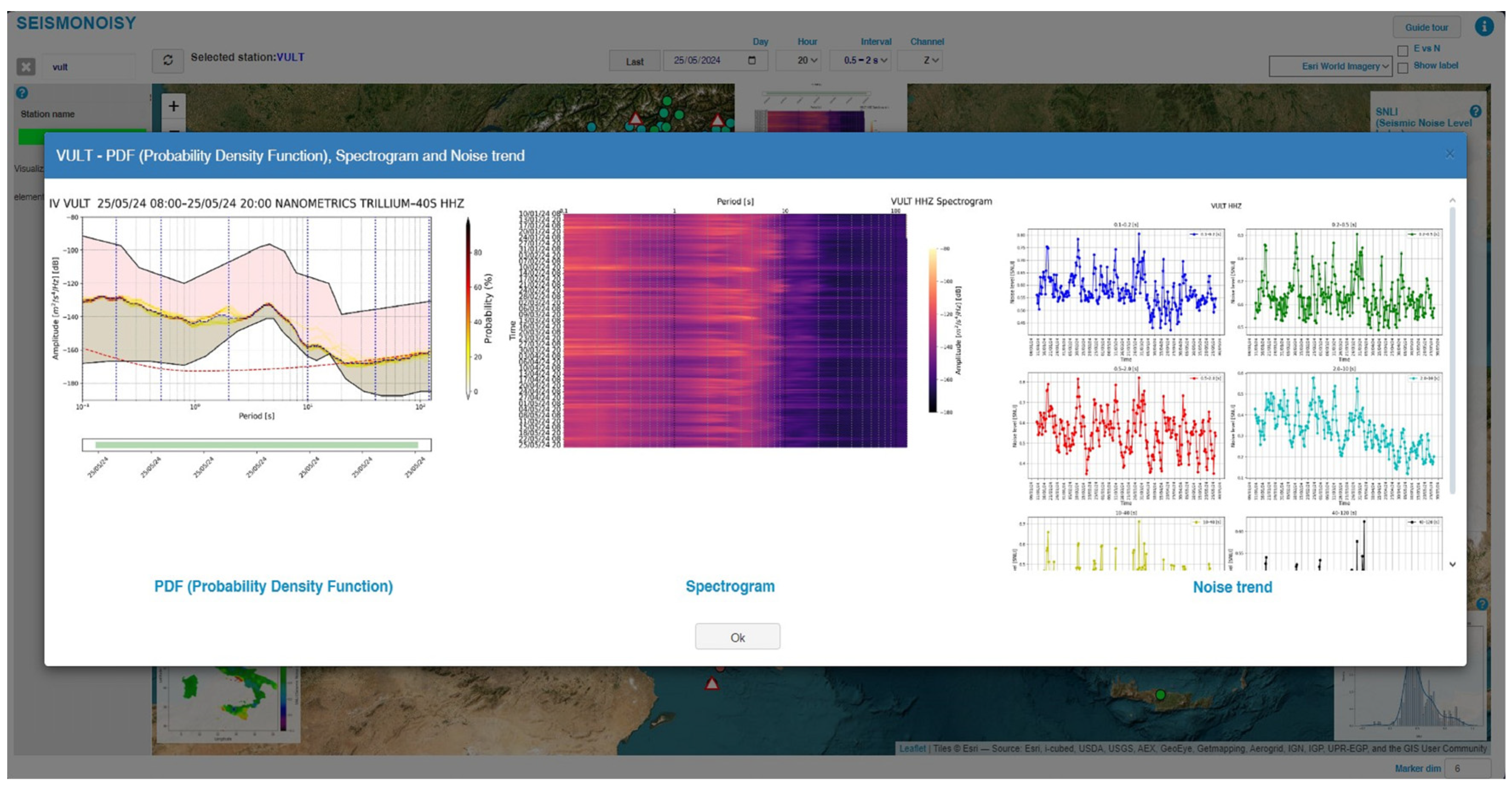Viewport: 1512px width, 785px height.
Task: Toggle the Show label checkbox
Action: (1402, 68)
